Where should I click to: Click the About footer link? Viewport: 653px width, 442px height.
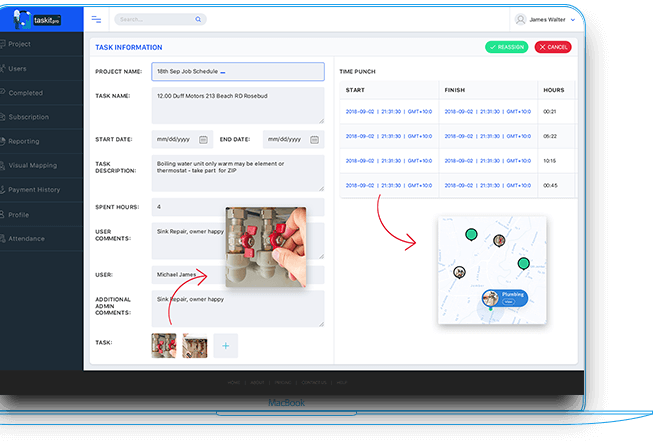coord(257,382)
